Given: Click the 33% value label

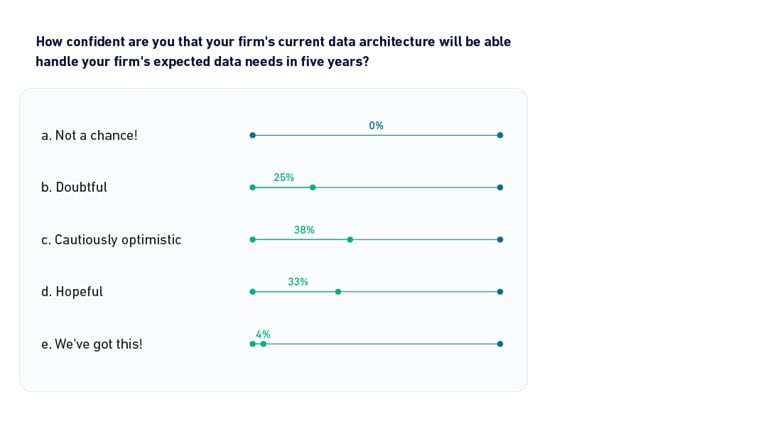Looking at the screenshot, I should point(298,282).
